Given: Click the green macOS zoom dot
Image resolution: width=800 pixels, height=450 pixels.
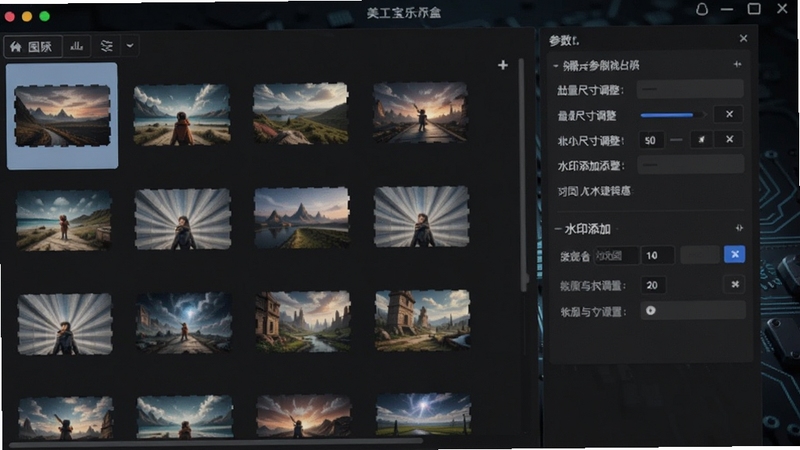Looking at the screenshot, I should coord(44,16).
